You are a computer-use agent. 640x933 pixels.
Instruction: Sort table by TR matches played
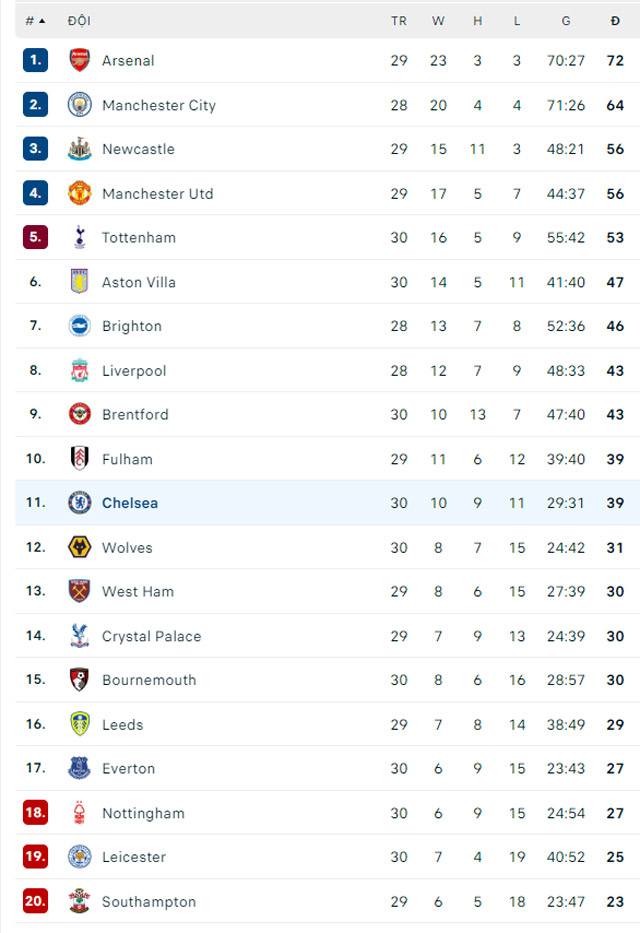(x=399, y=20)
